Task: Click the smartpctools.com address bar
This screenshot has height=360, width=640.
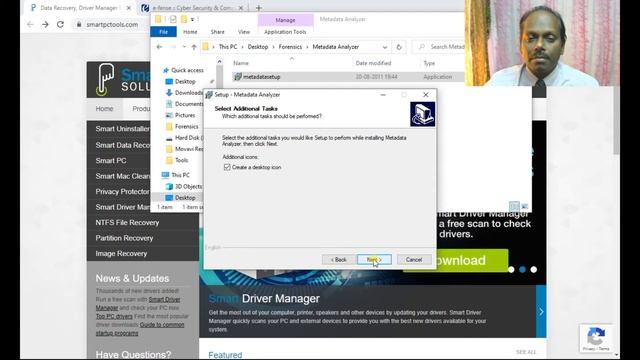Action: [x=112, y=24]
